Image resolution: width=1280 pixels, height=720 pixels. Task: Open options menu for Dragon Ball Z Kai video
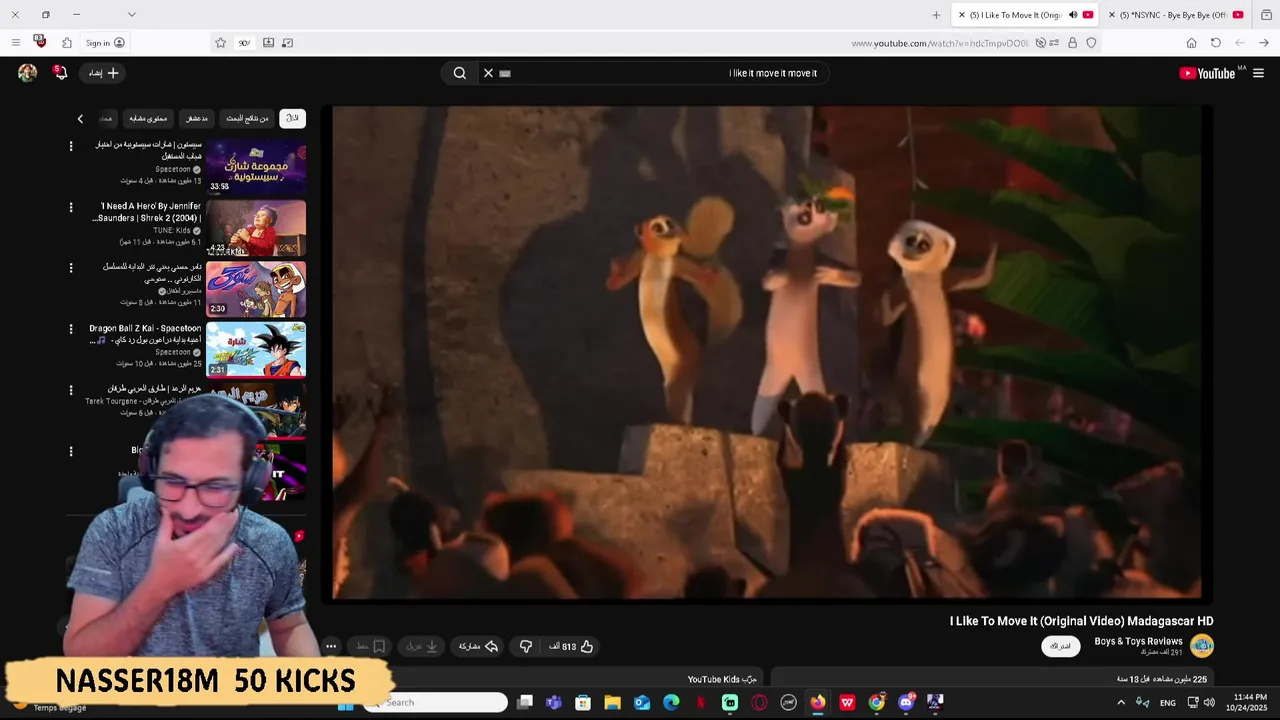pos(70,329)
